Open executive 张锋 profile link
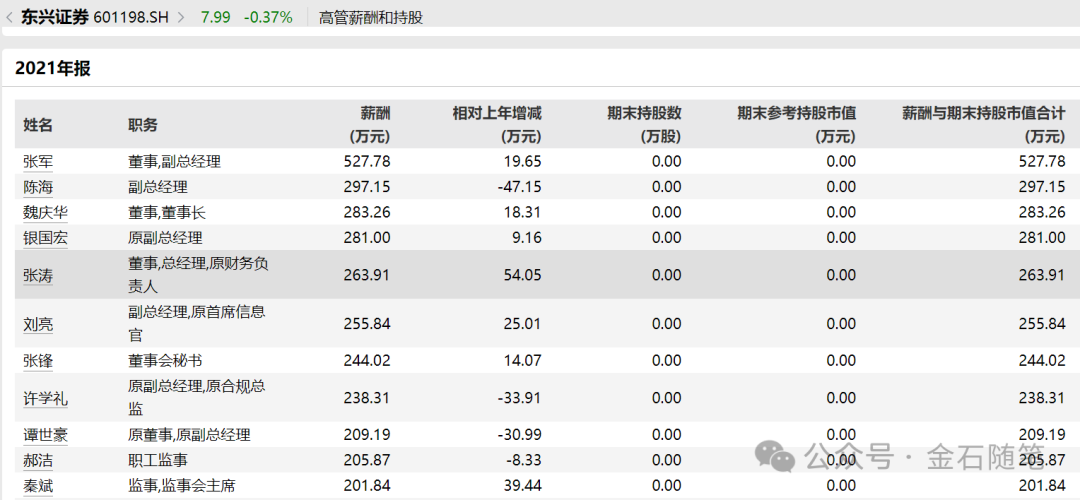Screen dimensions: 1080x500 point(38,360)
